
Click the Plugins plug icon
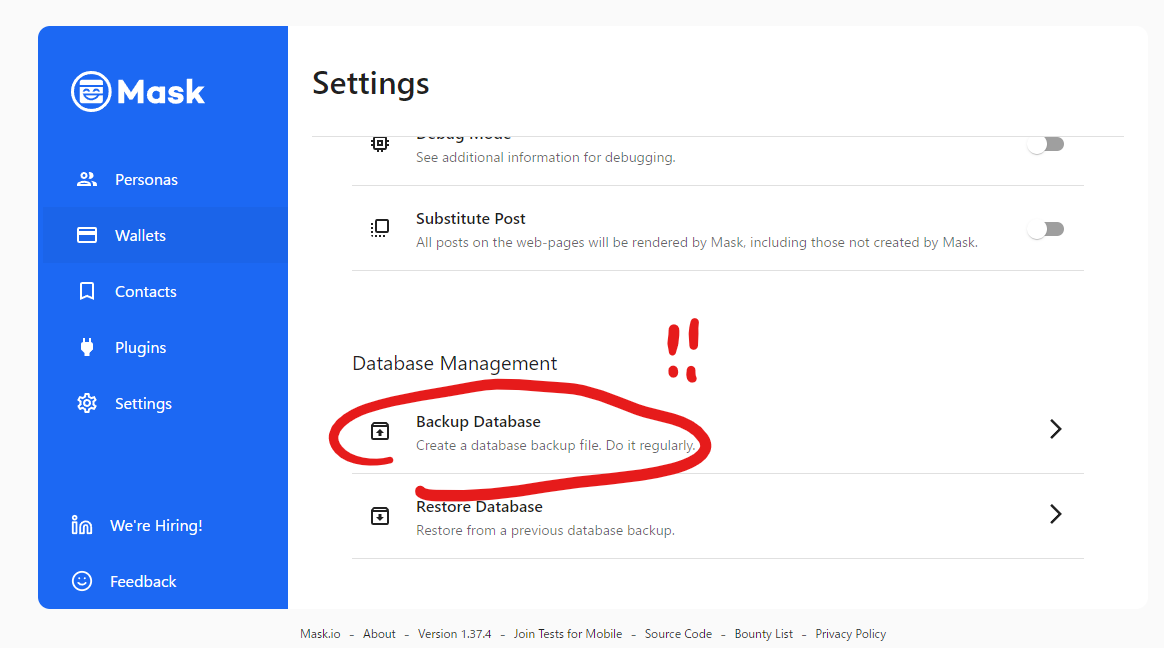pos(87,347)
